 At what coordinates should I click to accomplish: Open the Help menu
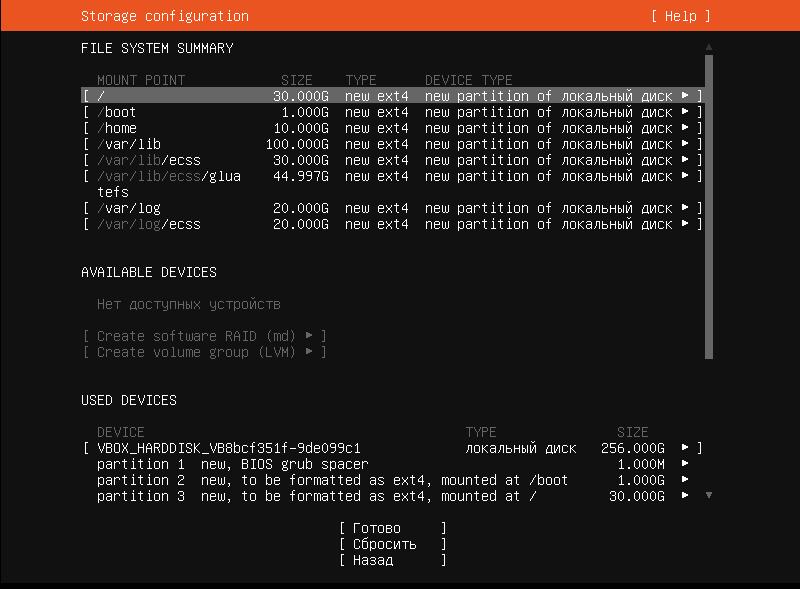pyautogui.click(x=680, y=16)
